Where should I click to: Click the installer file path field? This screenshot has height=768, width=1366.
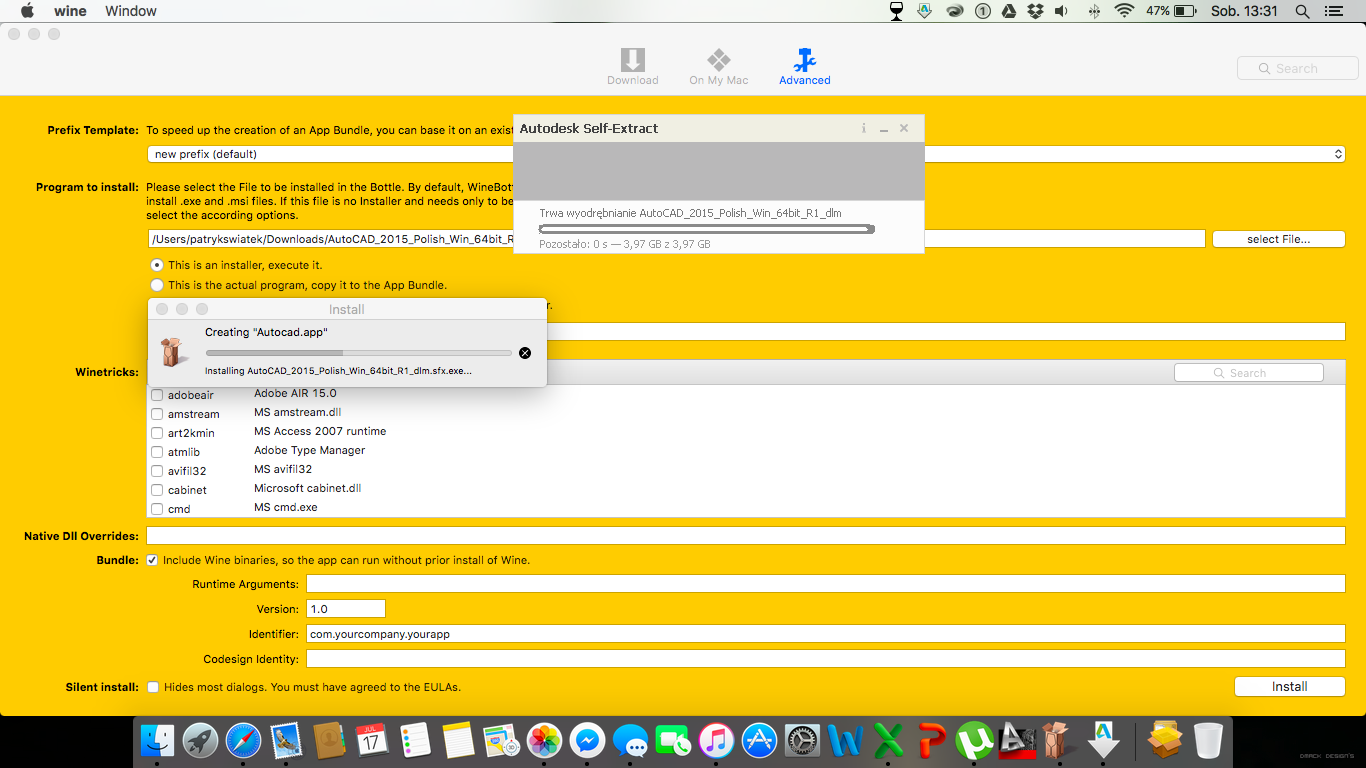[x=676, y=239]
